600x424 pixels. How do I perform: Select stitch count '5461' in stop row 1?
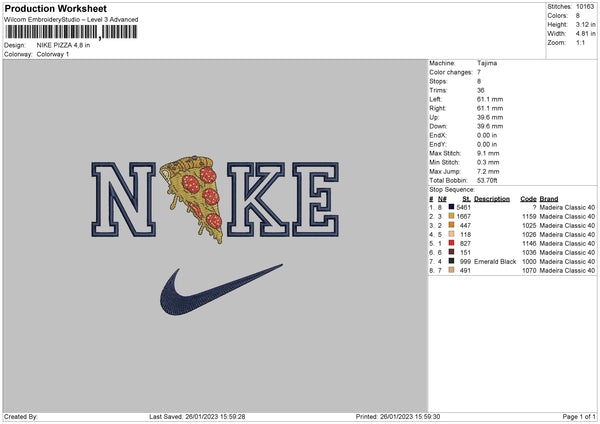tap(463, 207)
